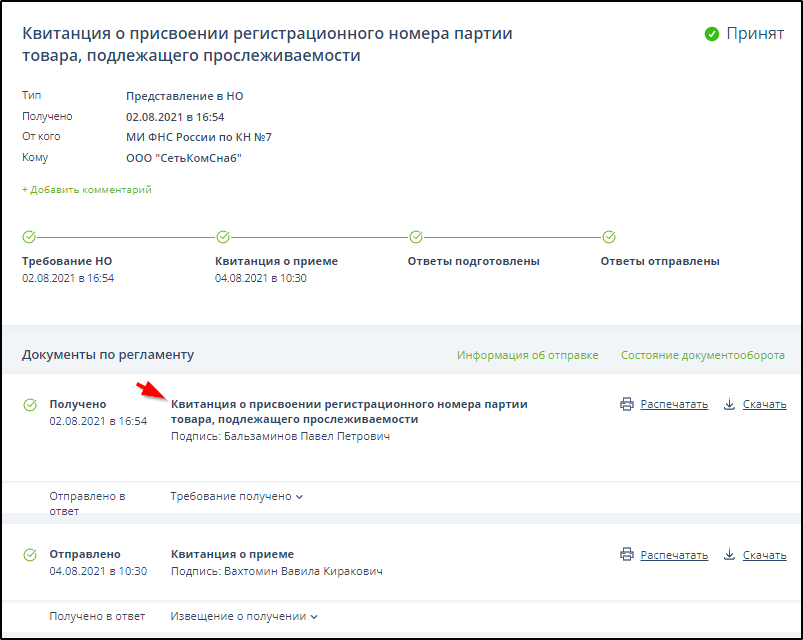Click download icon for sent Квитанция о приеме
Screen dimensions: 803x640
pos(729,554)
